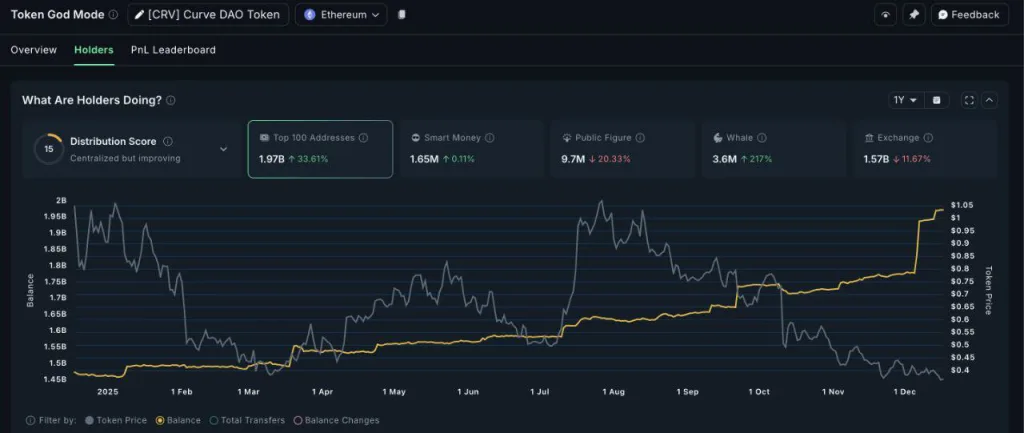
Task: Expand chart to fullscreen
Action: (968, 100)
